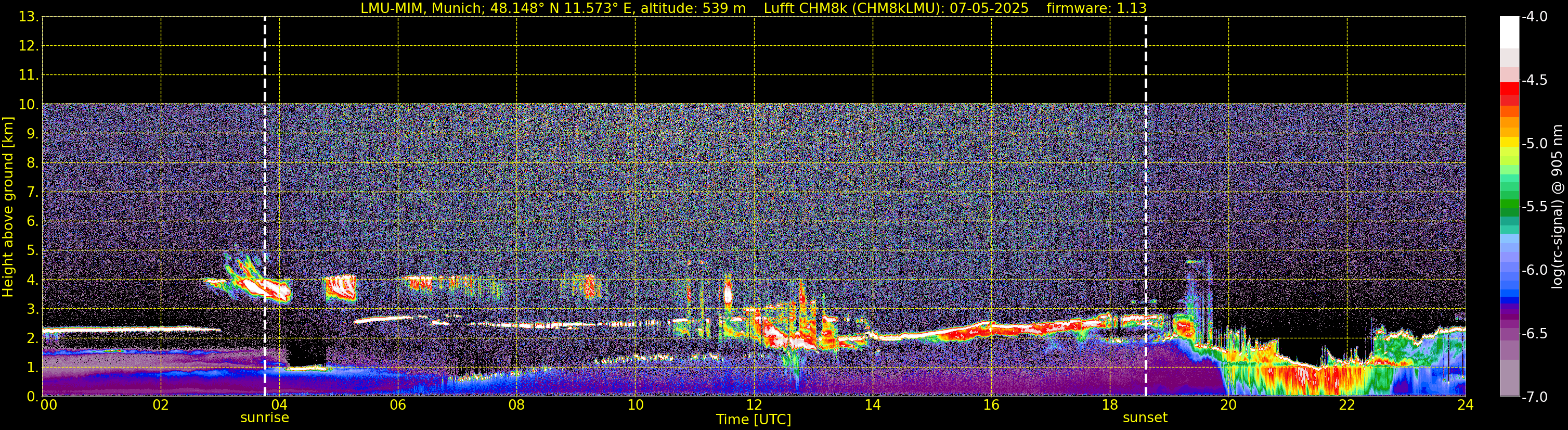The image size is (1568, 430).
Task: Click the colorbar tick label '-7.0'
Action: pos(1534,397)
